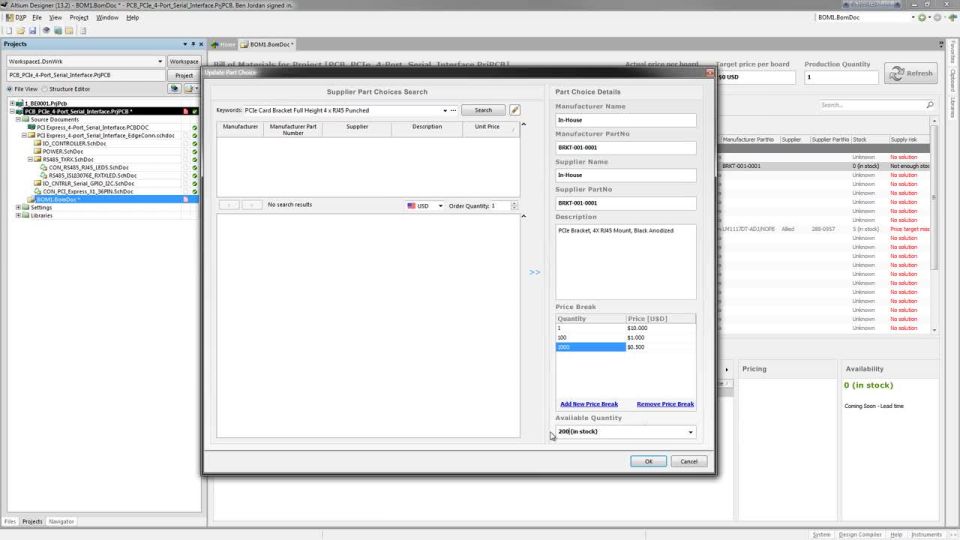
Task: Select the Structure Editor radio button
Action: tap(44, 89)
